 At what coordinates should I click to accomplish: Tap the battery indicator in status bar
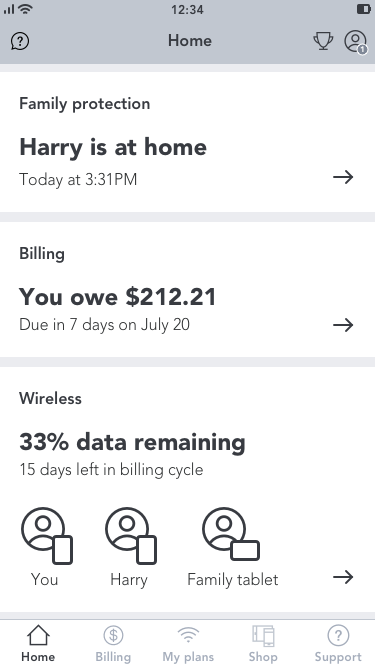click(x=364, y=9)
